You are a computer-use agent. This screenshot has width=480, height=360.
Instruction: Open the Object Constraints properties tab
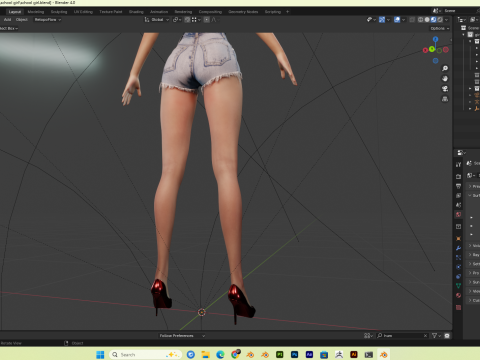coord(458,276)
